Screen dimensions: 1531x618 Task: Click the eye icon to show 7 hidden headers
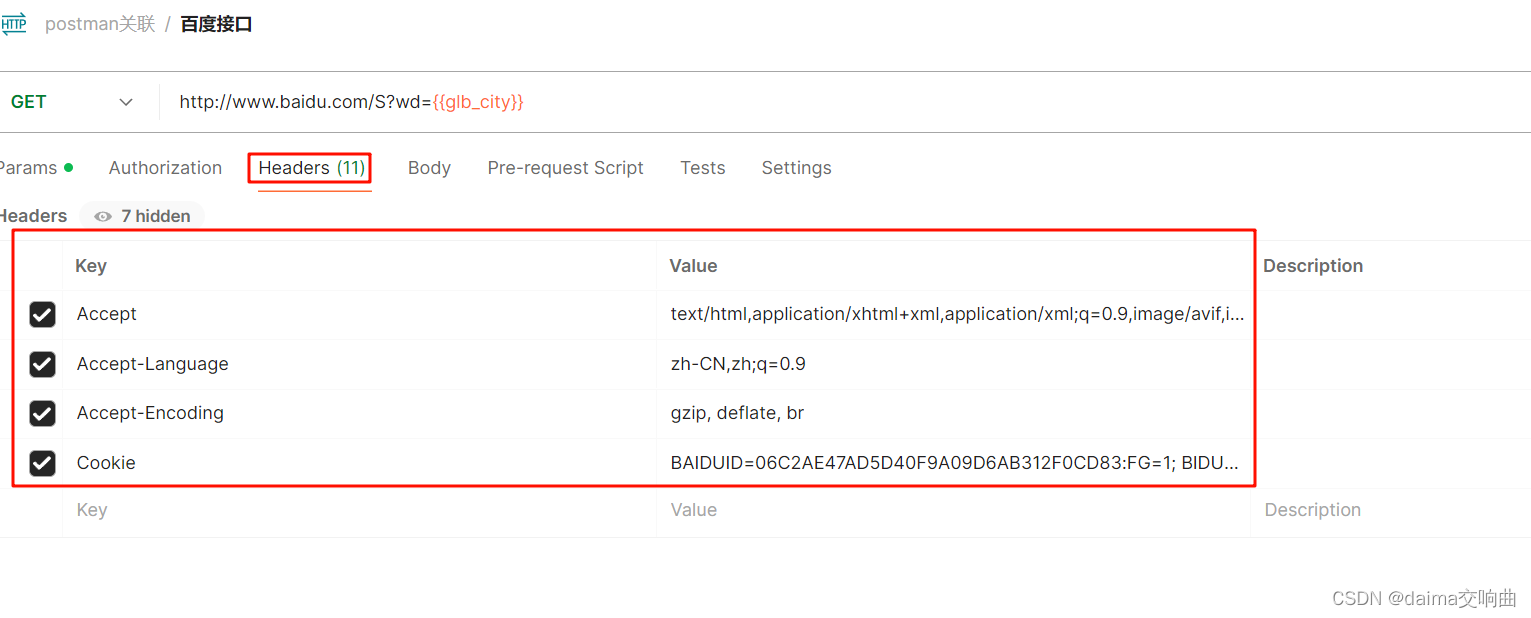click(x=102, y=216)
